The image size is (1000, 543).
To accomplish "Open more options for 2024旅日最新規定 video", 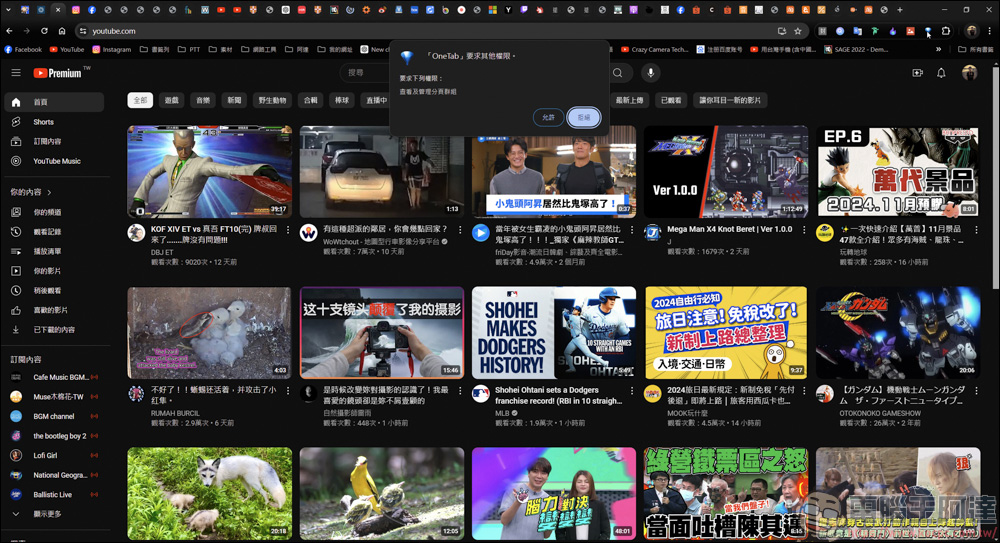I will pyautogui.click(x=804, y=391).
